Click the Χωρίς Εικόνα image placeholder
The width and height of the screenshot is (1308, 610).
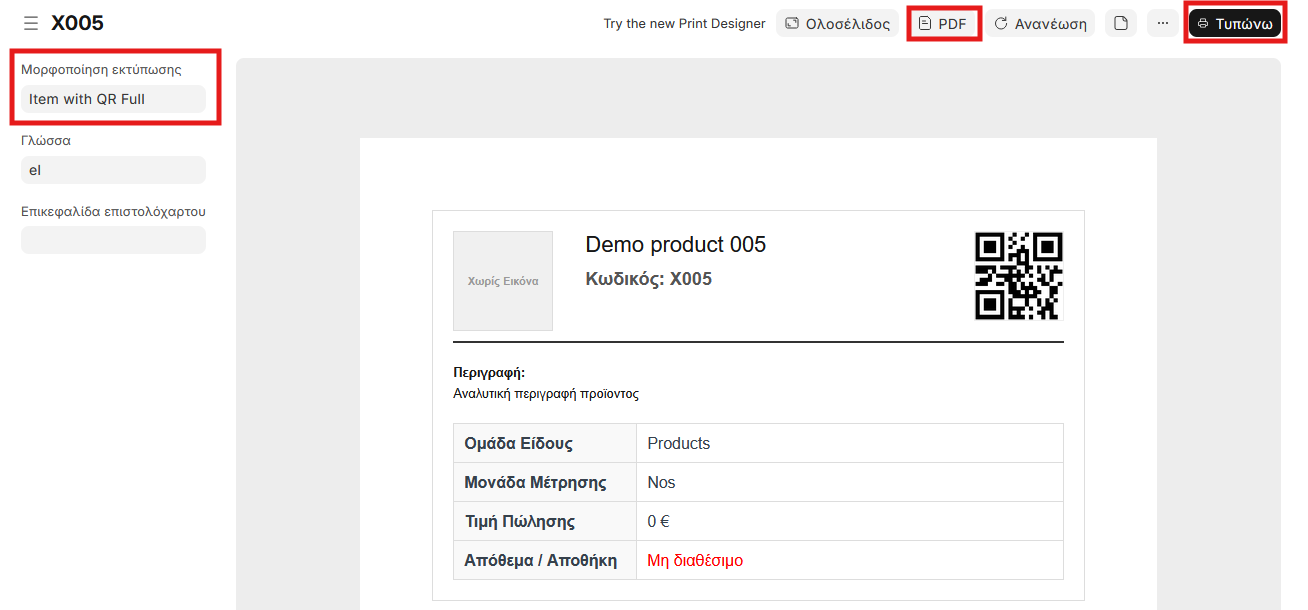(x=503, y=281)
